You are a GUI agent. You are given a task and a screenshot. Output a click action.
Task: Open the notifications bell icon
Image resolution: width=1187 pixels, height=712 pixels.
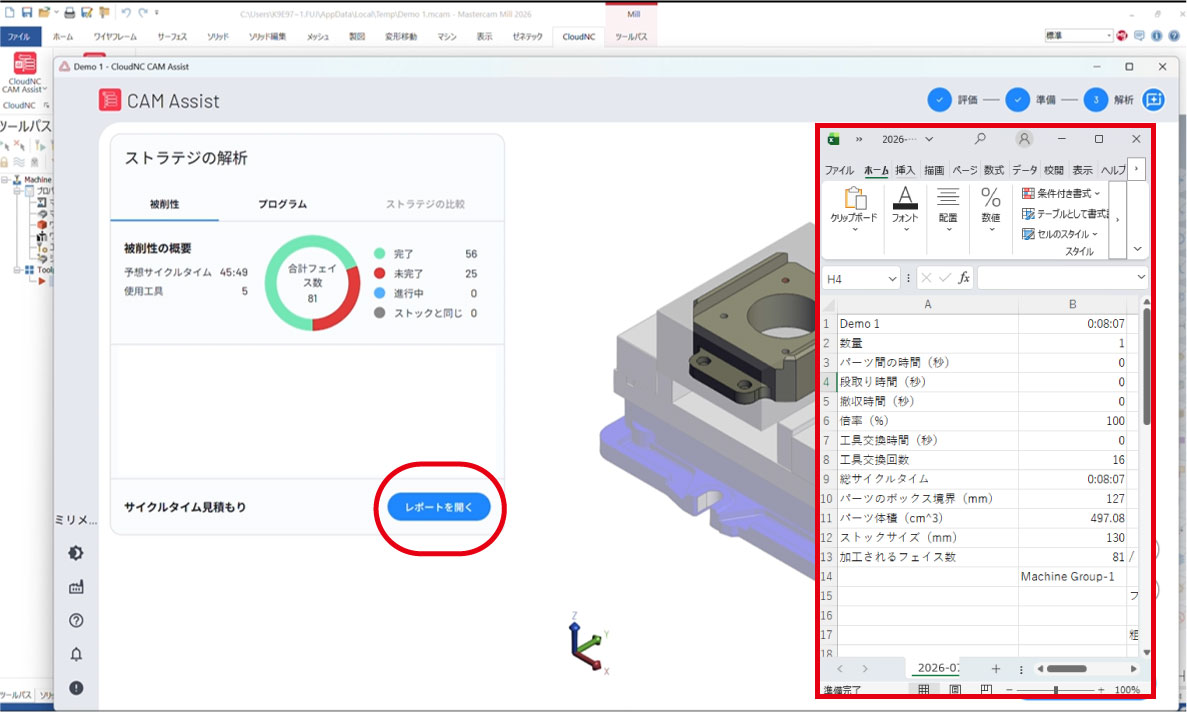[x=76, y=654]
